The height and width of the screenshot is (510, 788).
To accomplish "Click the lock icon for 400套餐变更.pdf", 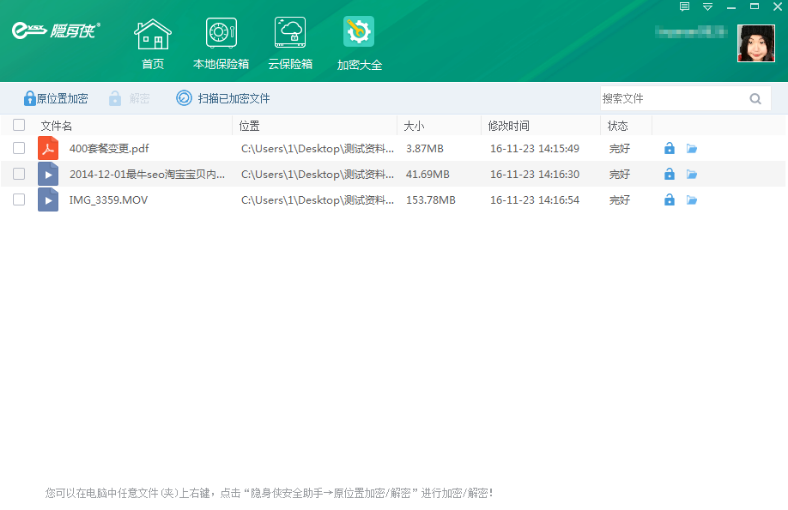I will (x=669, y=148).
